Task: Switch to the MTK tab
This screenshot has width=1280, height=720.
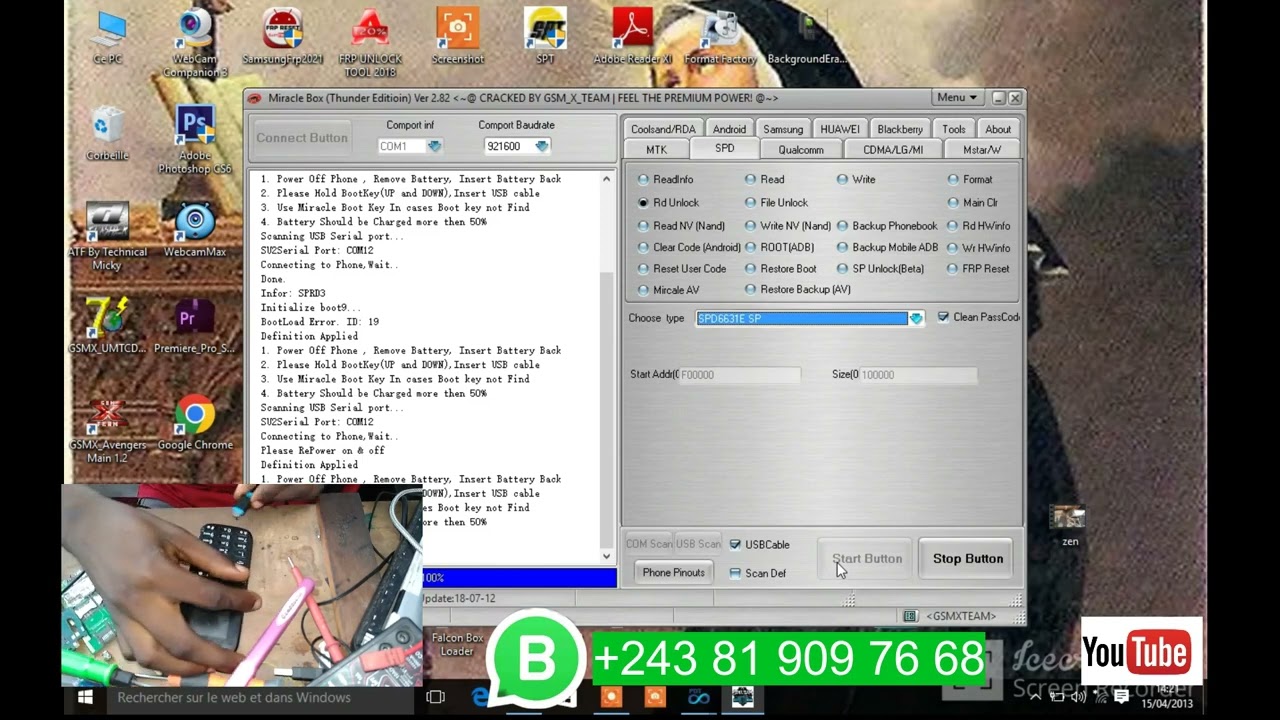Action: pos(656,150)
